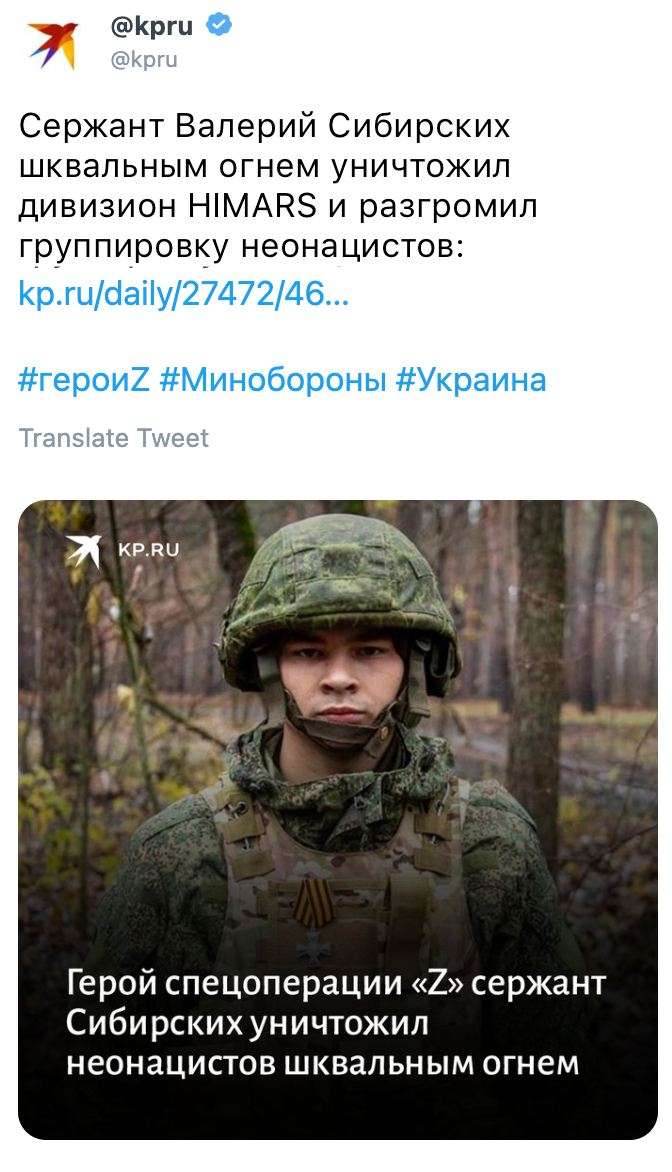This screenshot has height=1172, width=672.
Task: Follow the #Украина hashtag
Action: [x=471, y=380]
